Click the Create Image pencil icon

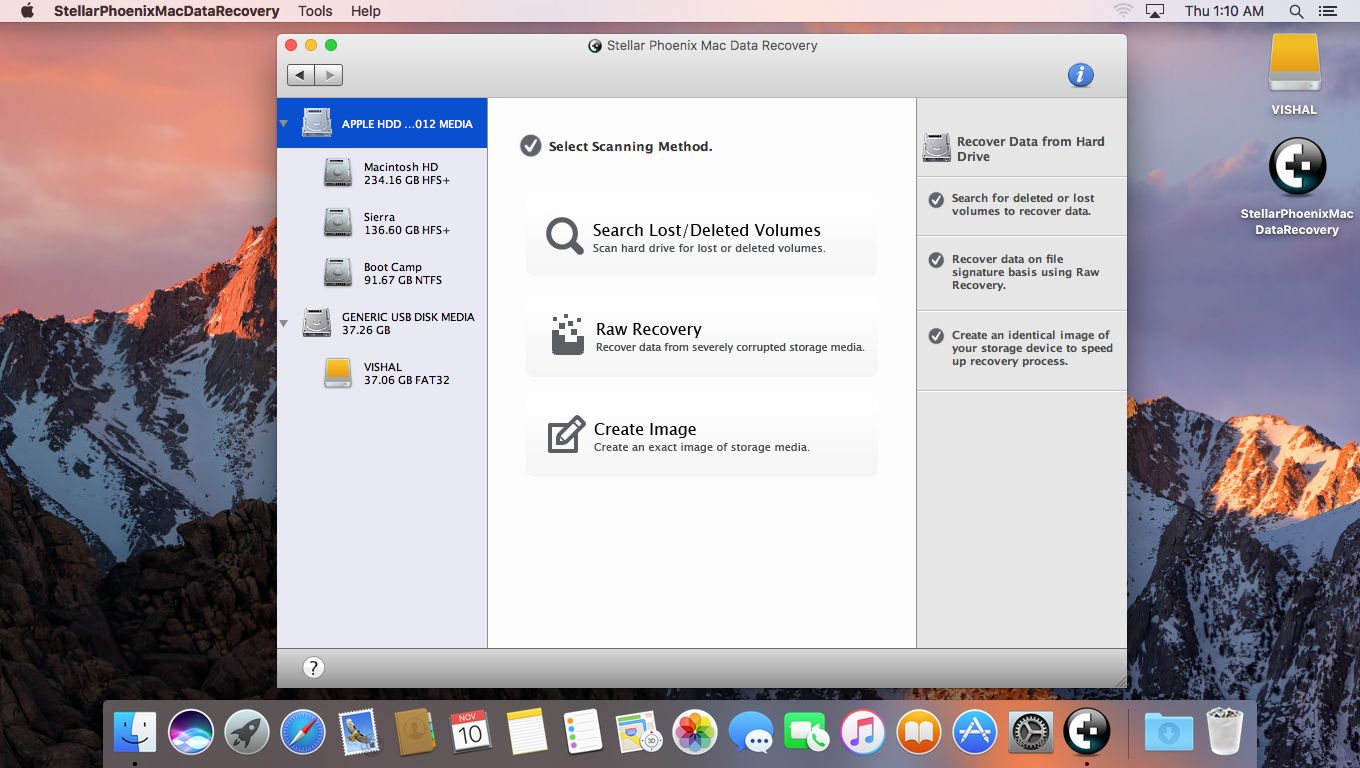point(566,435)
